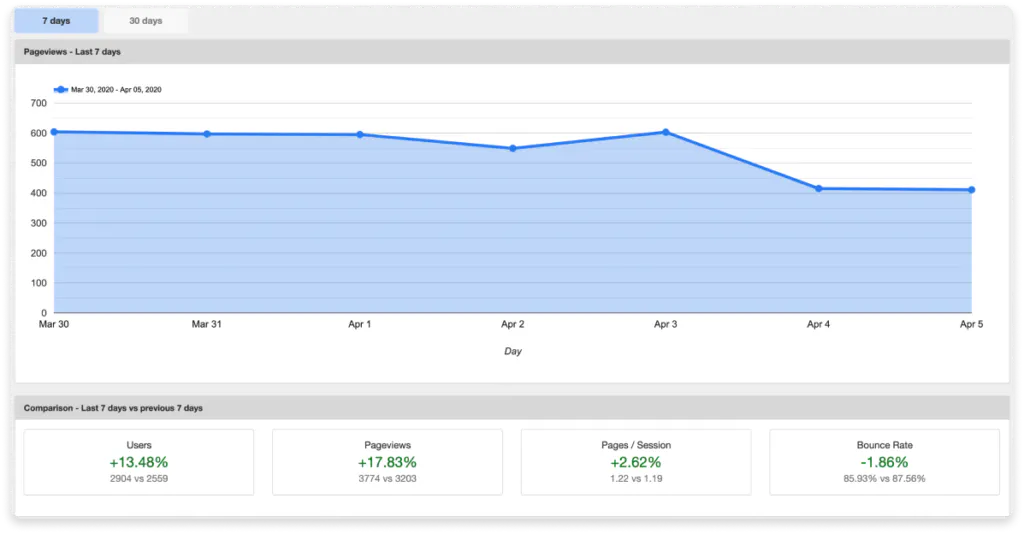Click the Bounce Rate card
The height and width of the screenshot is (534, 1024).
point(884,462)
